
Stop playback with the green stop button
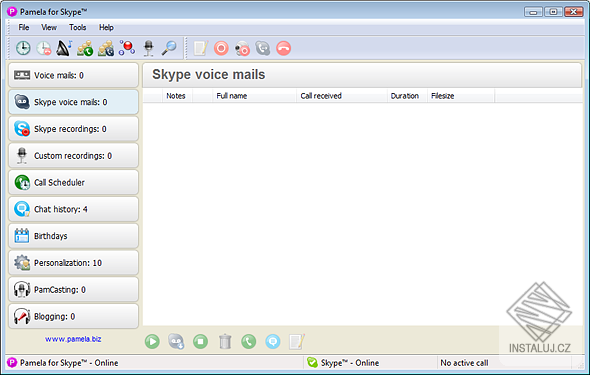point(200,342)
